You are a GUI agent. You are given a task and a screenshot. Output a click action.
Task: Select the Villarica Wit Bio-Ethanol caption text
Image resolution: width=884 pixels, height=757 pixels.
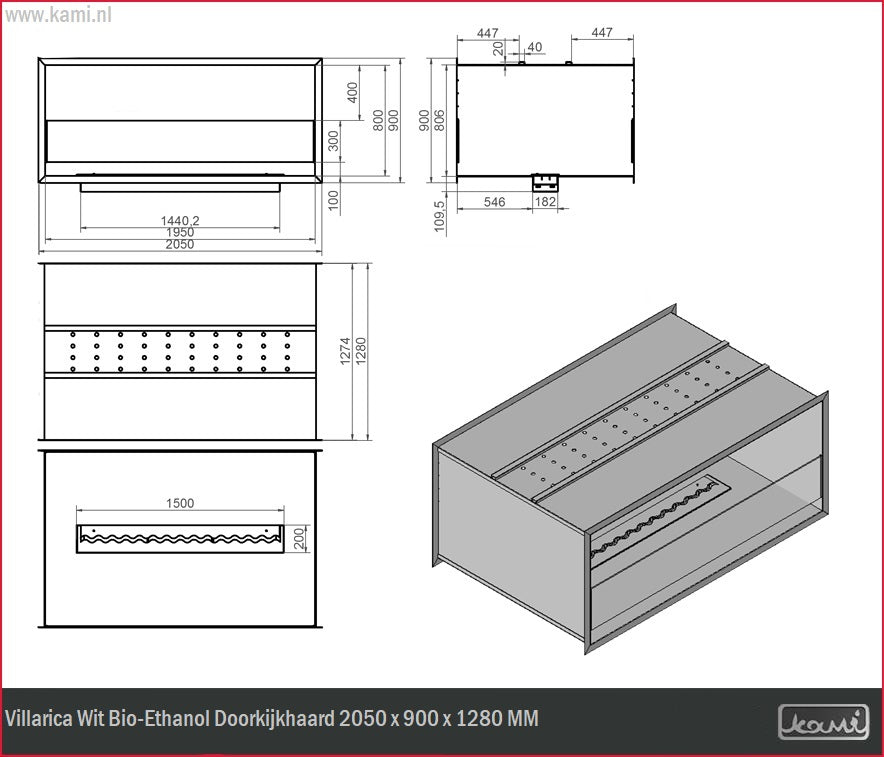tap(272, 719)
